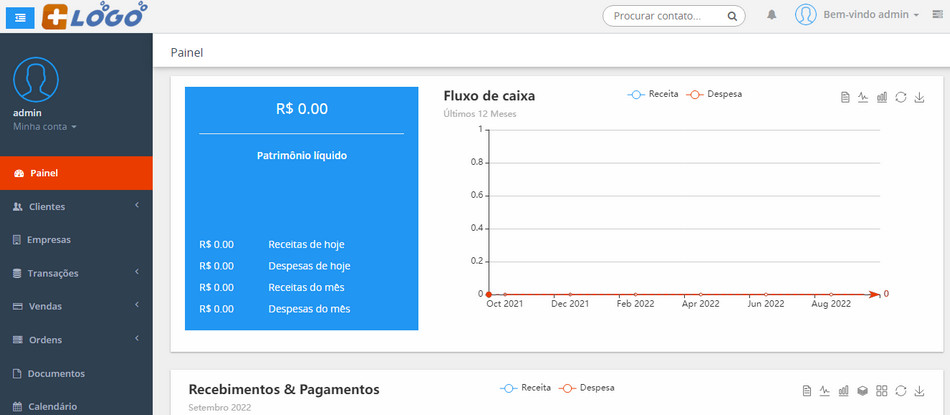Image resolution: width=950 pixels, height=415 pixels.
Task: Click Receitas de hoje label
Action: (307, 245)
